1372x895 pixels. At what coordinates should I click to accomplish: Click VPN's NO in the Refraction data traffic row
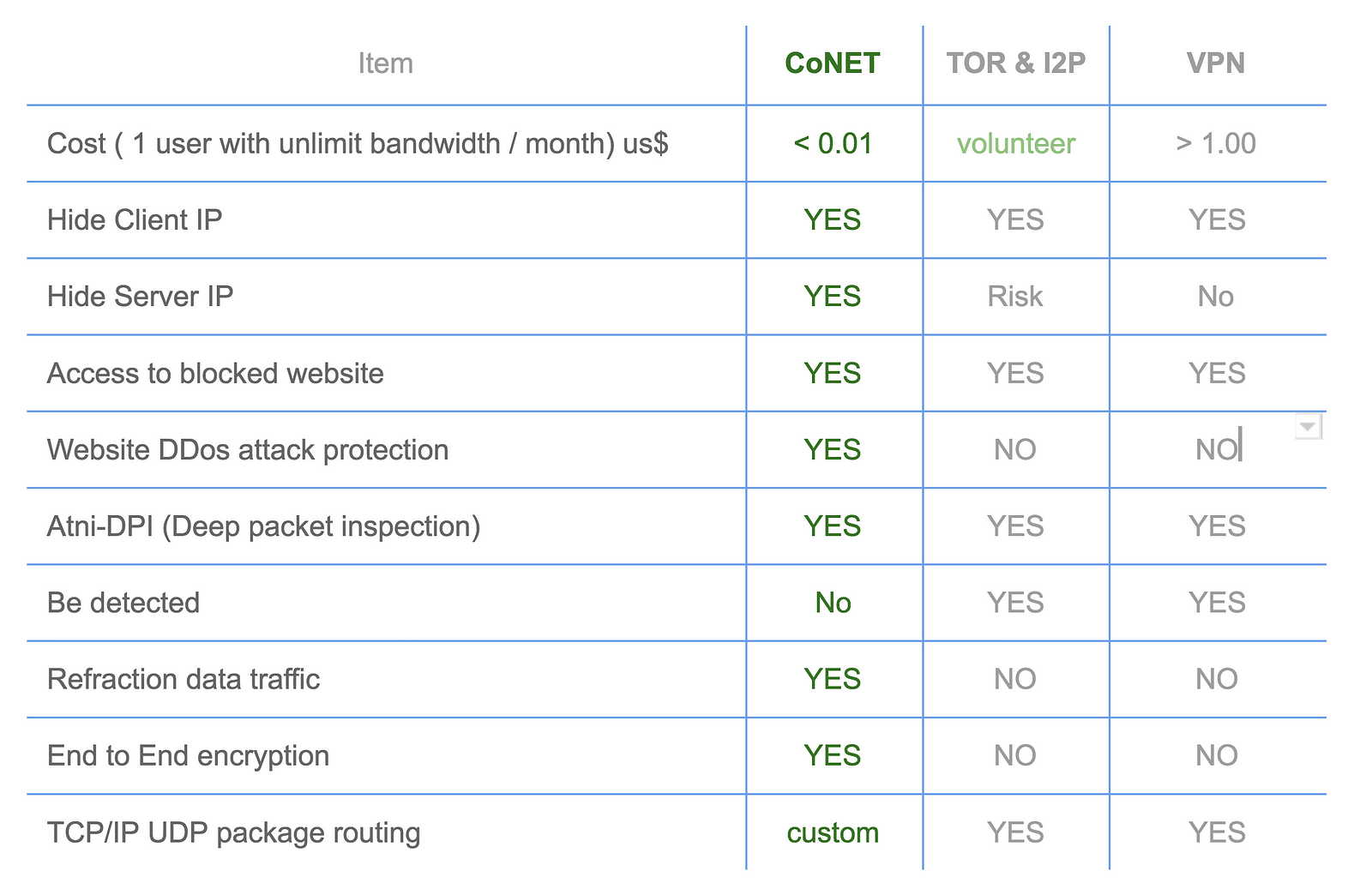1217,680
